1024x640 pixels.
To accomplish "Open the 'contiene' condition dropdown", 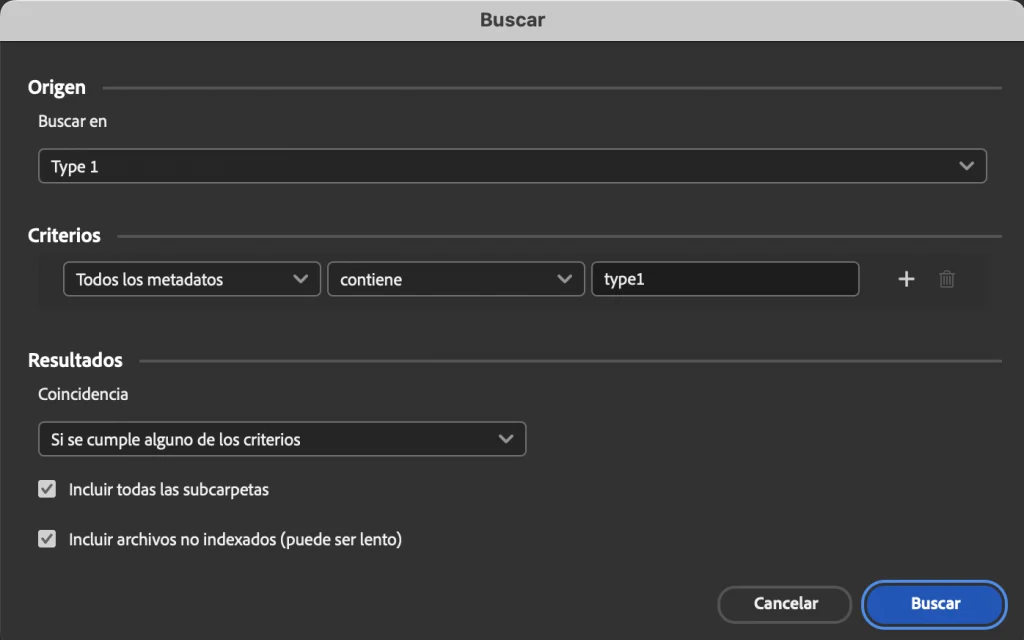I will (456, 279).
